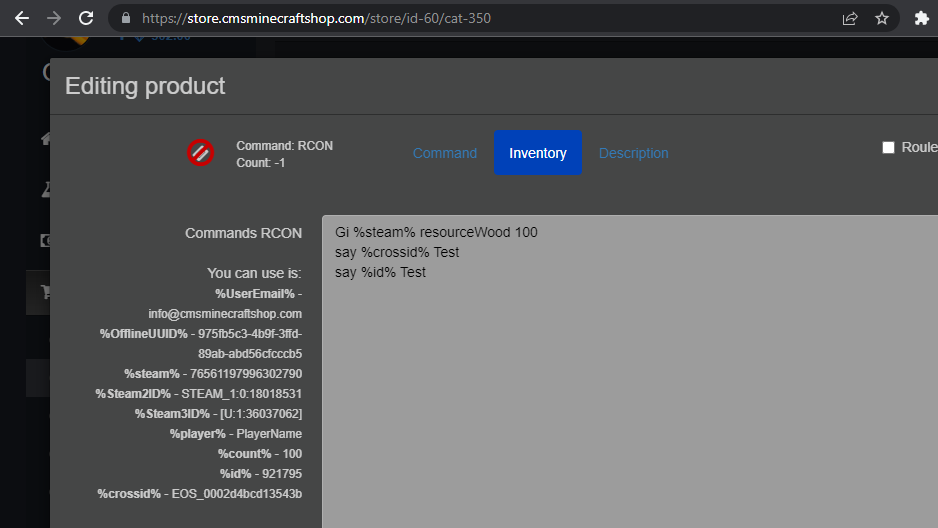Open the browser extensions puzzle icon
Viewport: 938px width, 528px height.
pos(922,18)
